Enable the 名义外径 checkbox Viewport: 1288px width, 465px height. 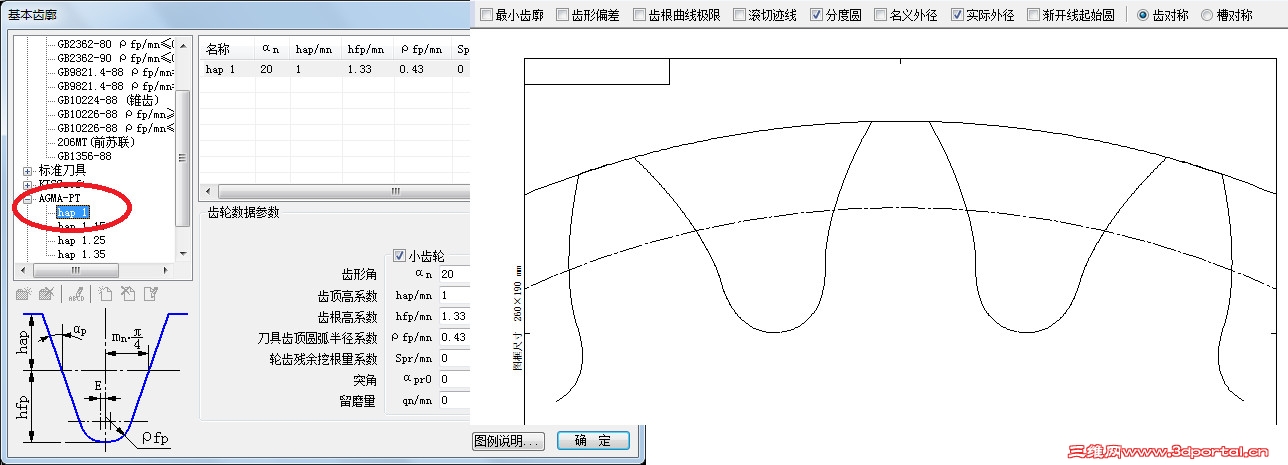(880, 15)
